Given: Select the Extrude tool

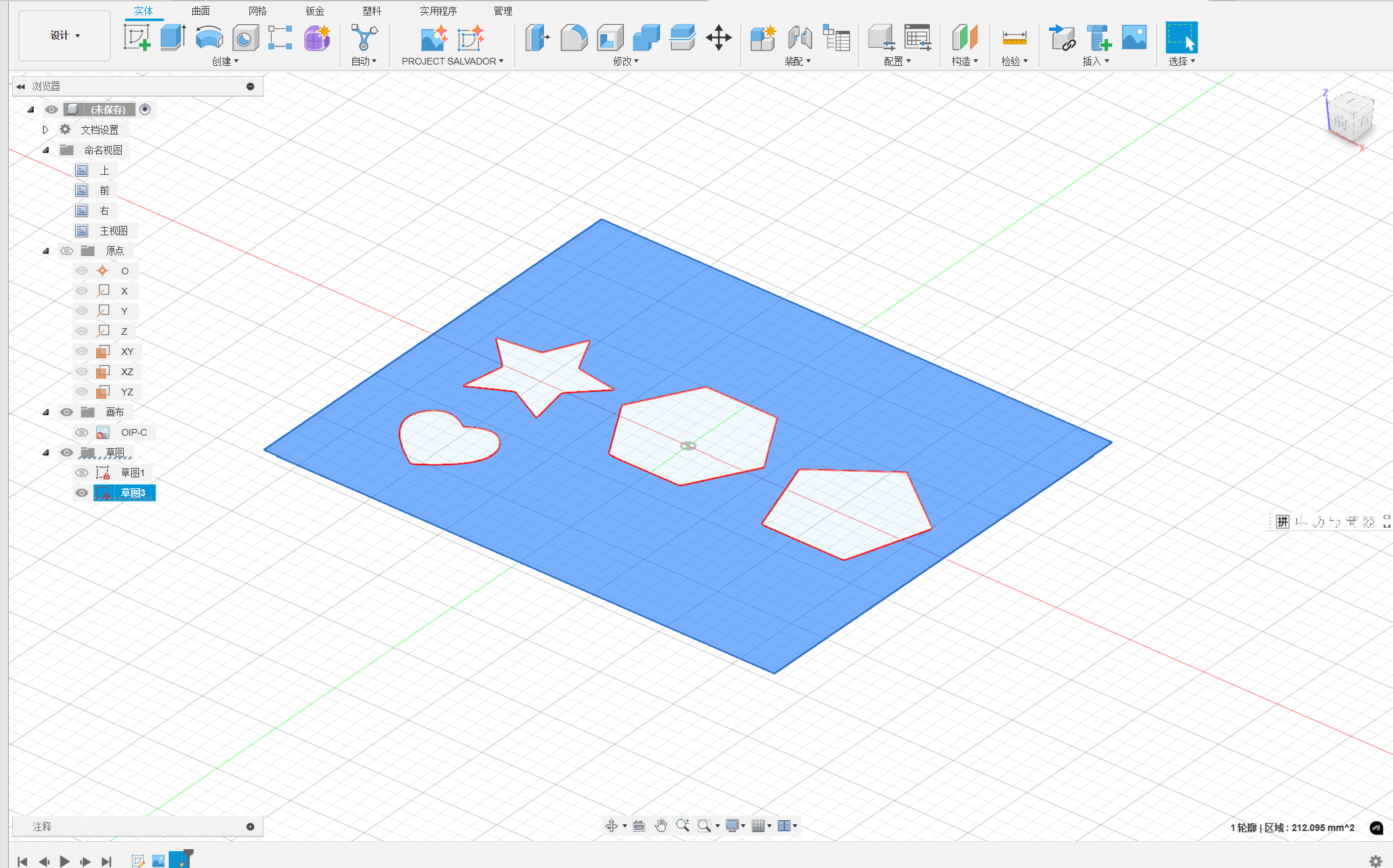Looking at the screenshot, I should pos(173,38).
